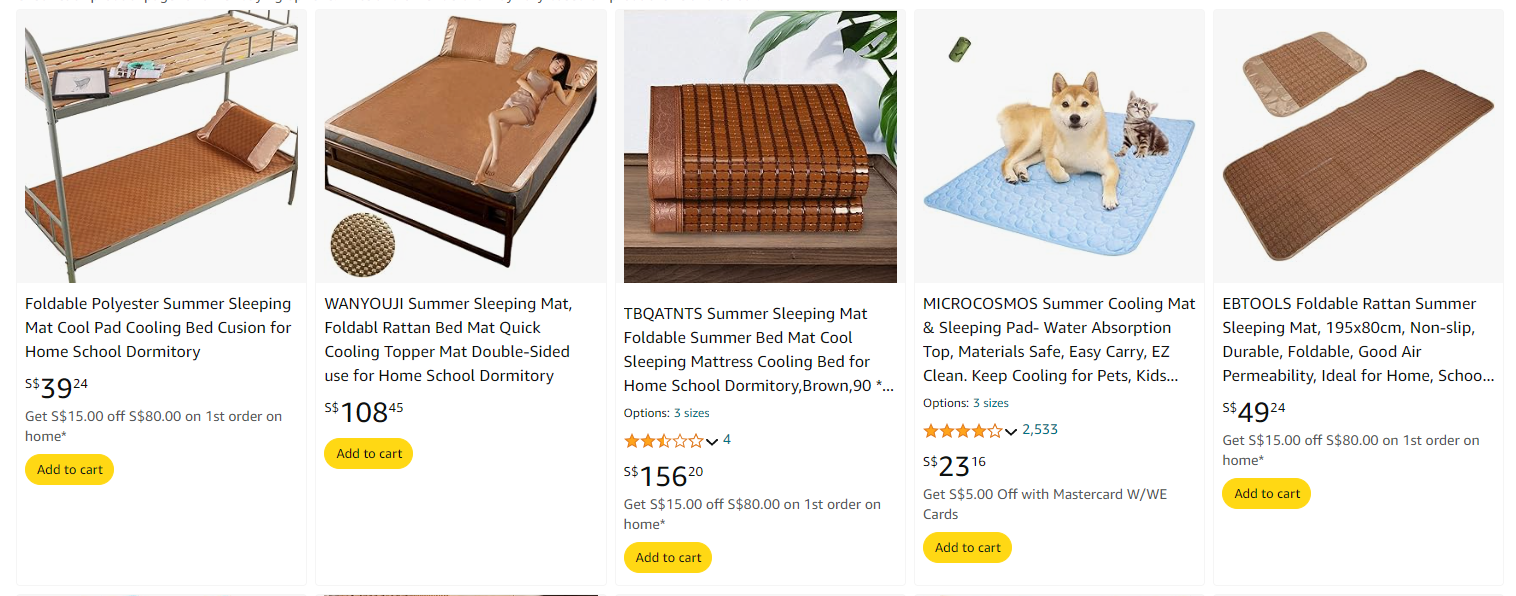Expand the MICROCOSMOS rating breakdown chevron
Image resolution: width=1516 pixels, height=596 pixels.
1011,431
